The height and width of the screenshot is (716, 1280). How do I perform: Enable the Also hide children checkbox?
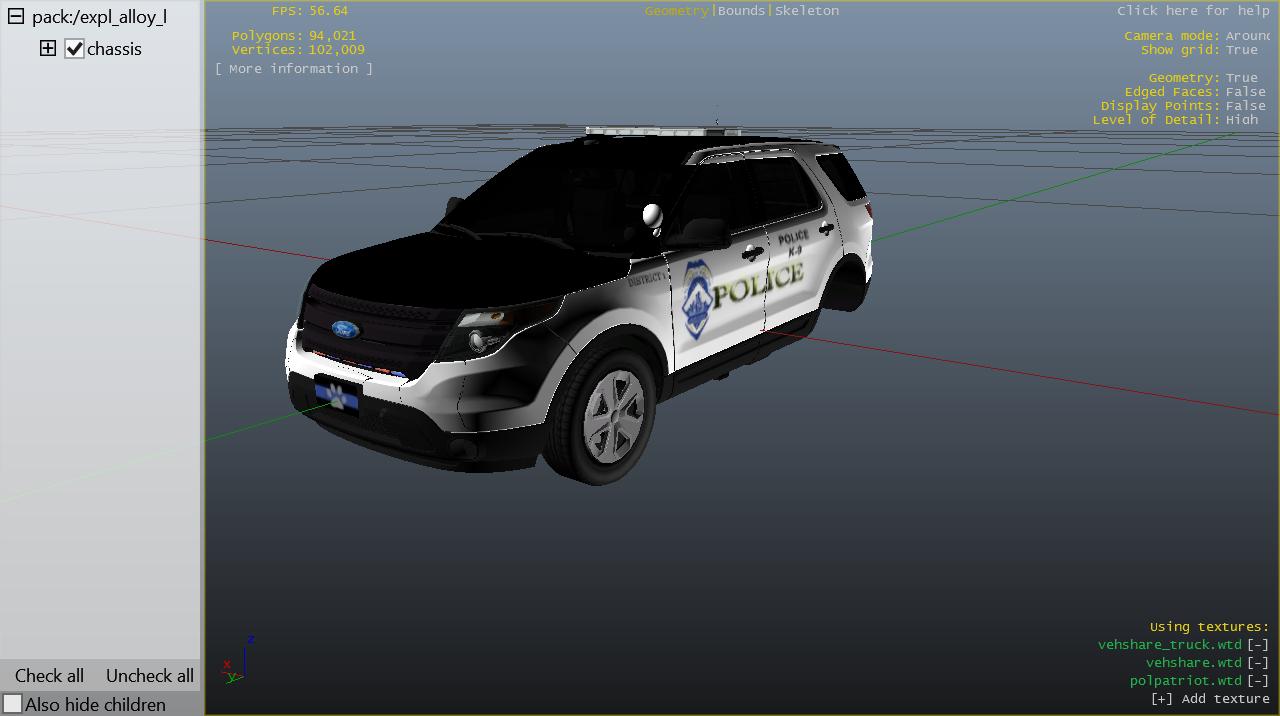[13, 704]
